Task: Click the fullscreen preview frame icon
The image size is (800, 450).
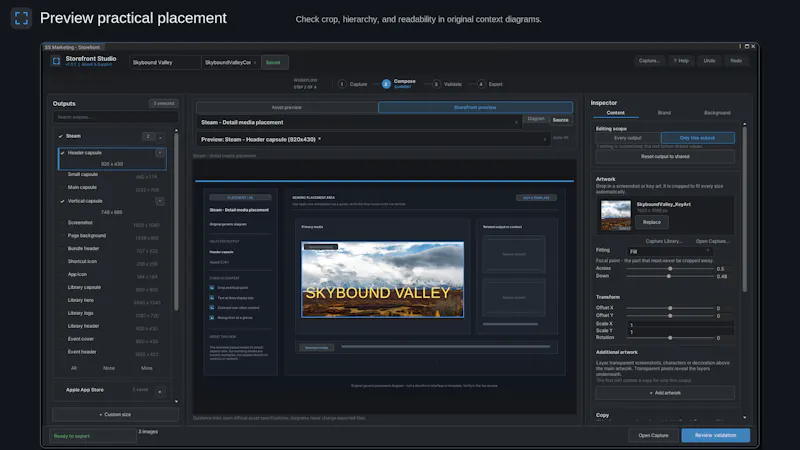Action: click(21, 18)
